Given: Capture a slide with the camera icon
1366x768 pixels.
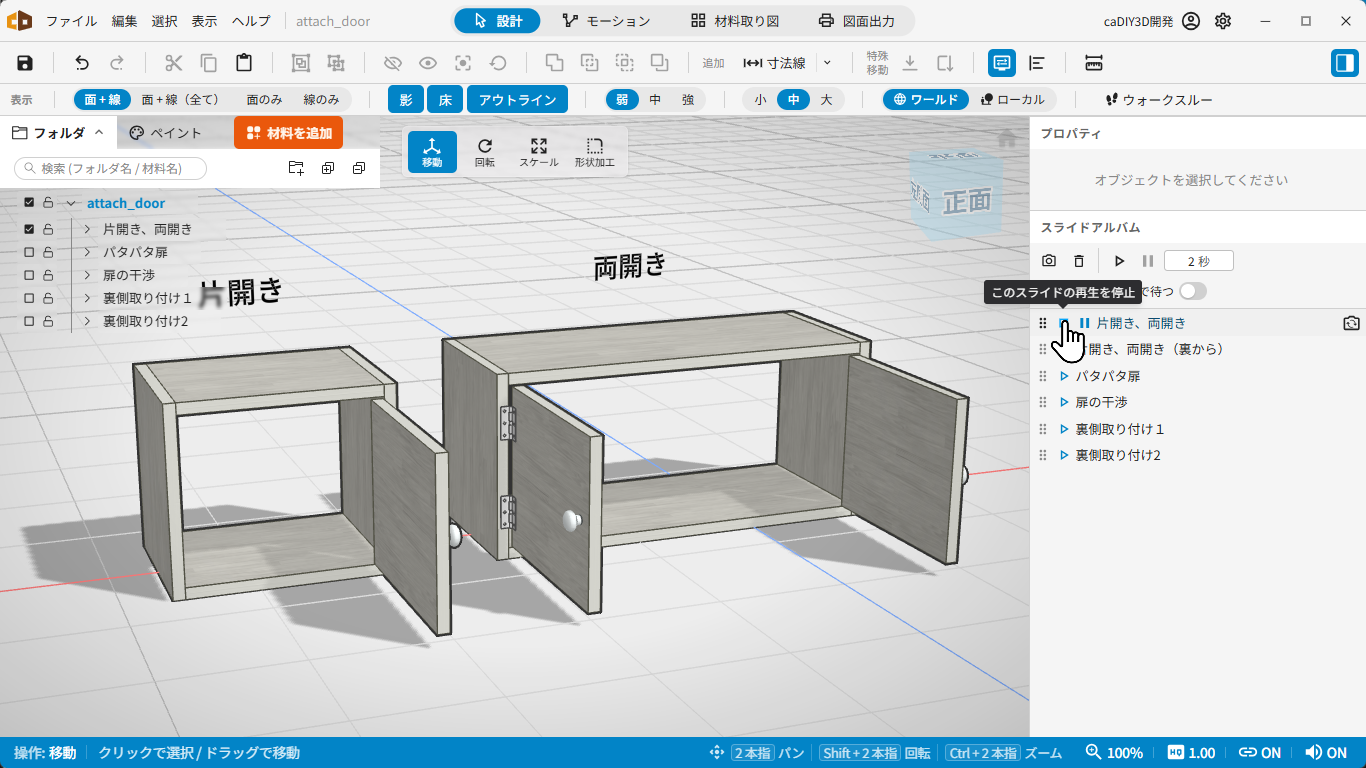Looking at the screenshot, I should [1049, 261].
